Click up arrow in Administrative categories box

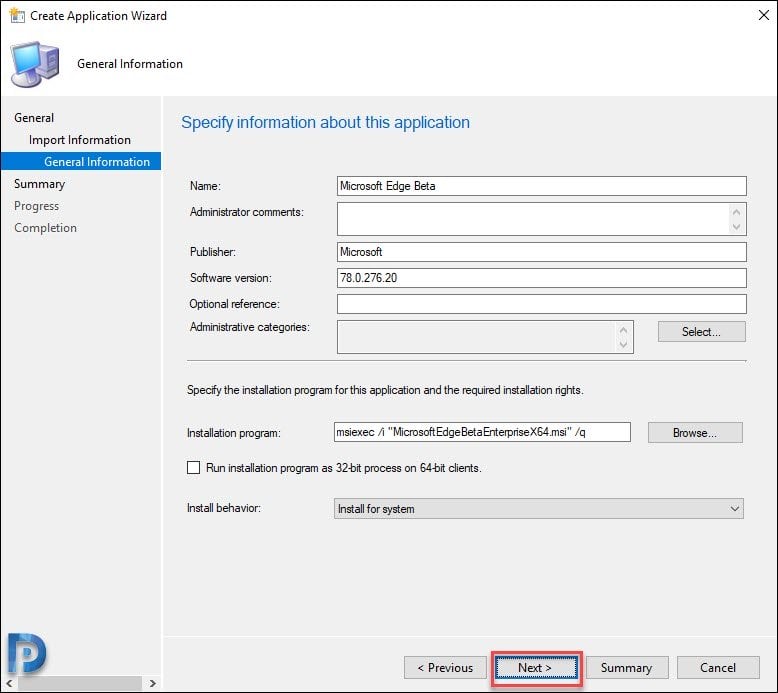click(623, 330)
